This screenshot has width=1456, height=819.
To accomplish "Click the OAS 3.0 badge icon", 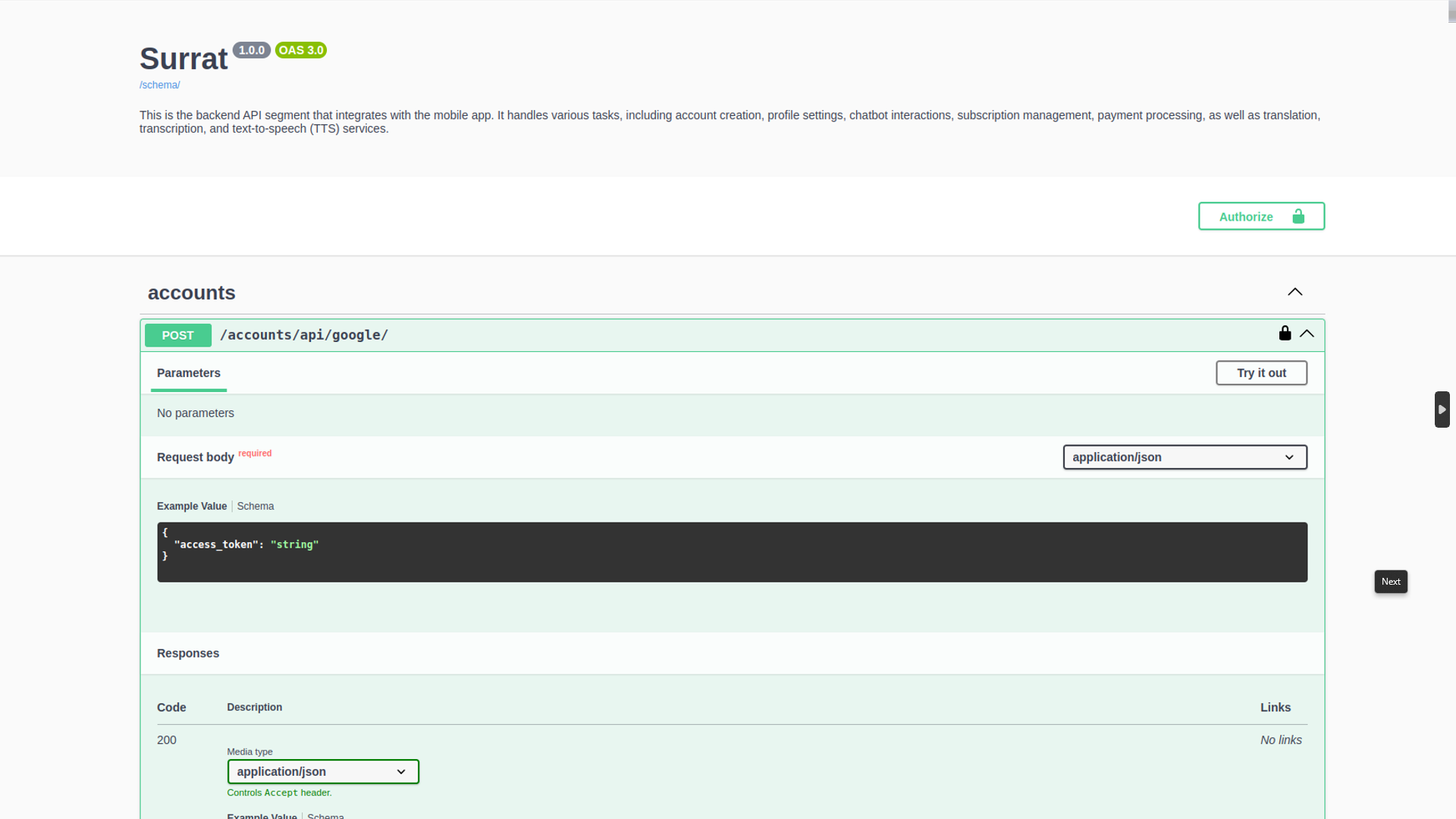I will 300,50.
